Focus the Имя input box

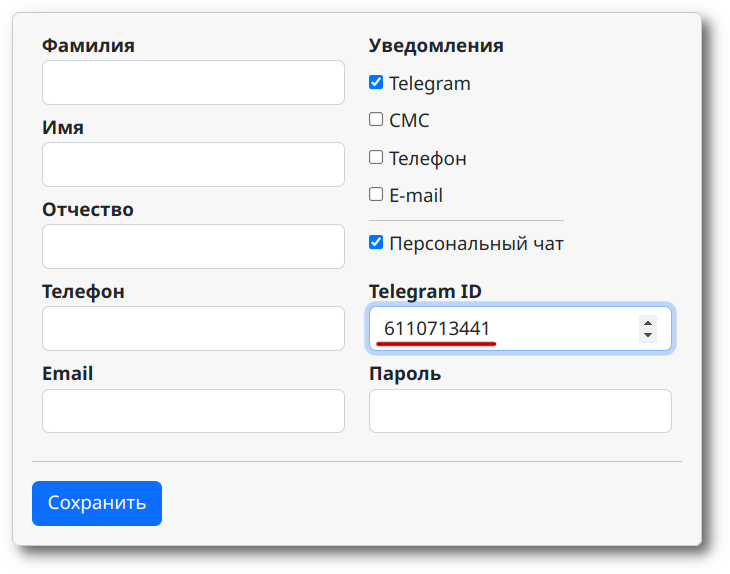click(x=193, y=164)
